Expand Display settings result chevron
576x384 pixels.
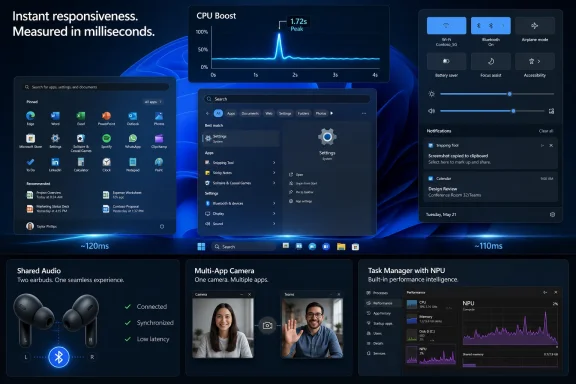click(274, 213)
